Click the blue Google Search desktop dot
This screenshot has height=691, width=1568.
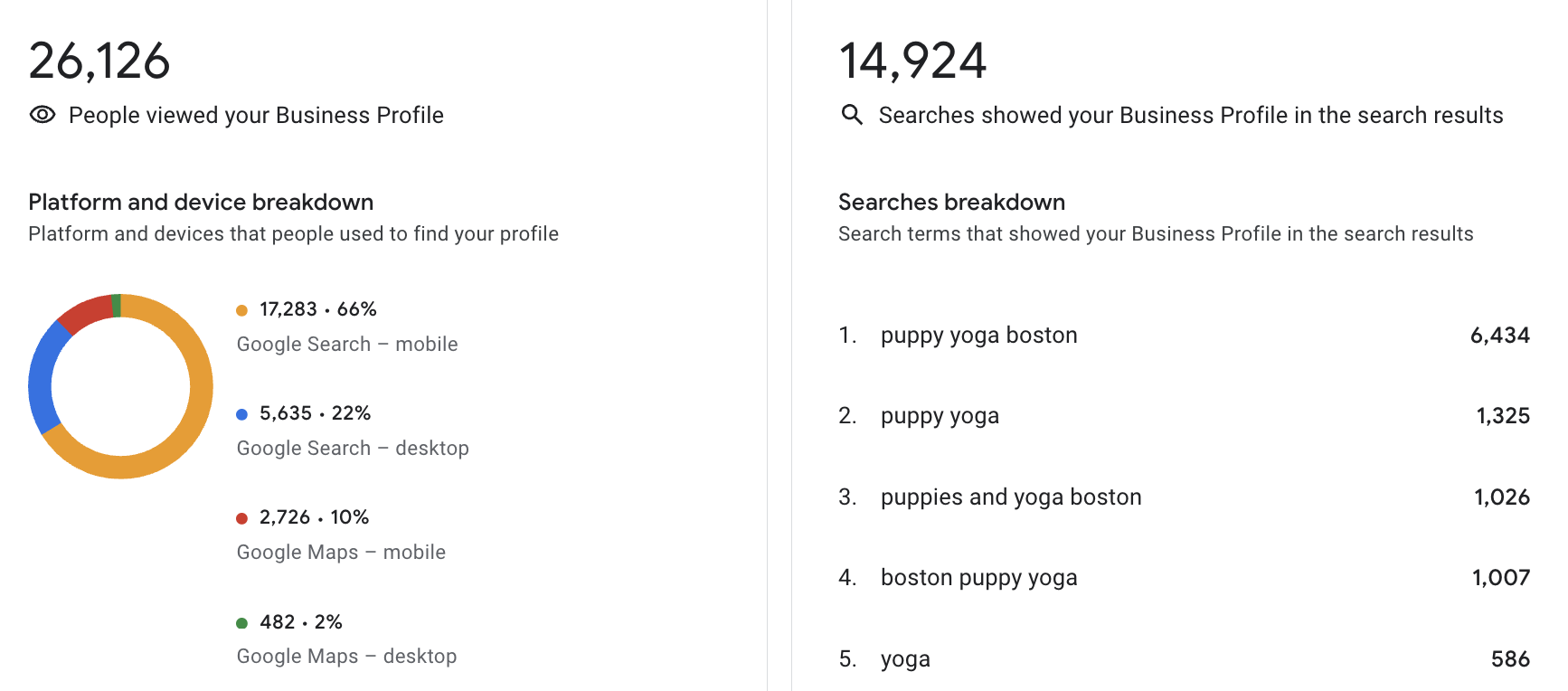click(x=241, y=414)
